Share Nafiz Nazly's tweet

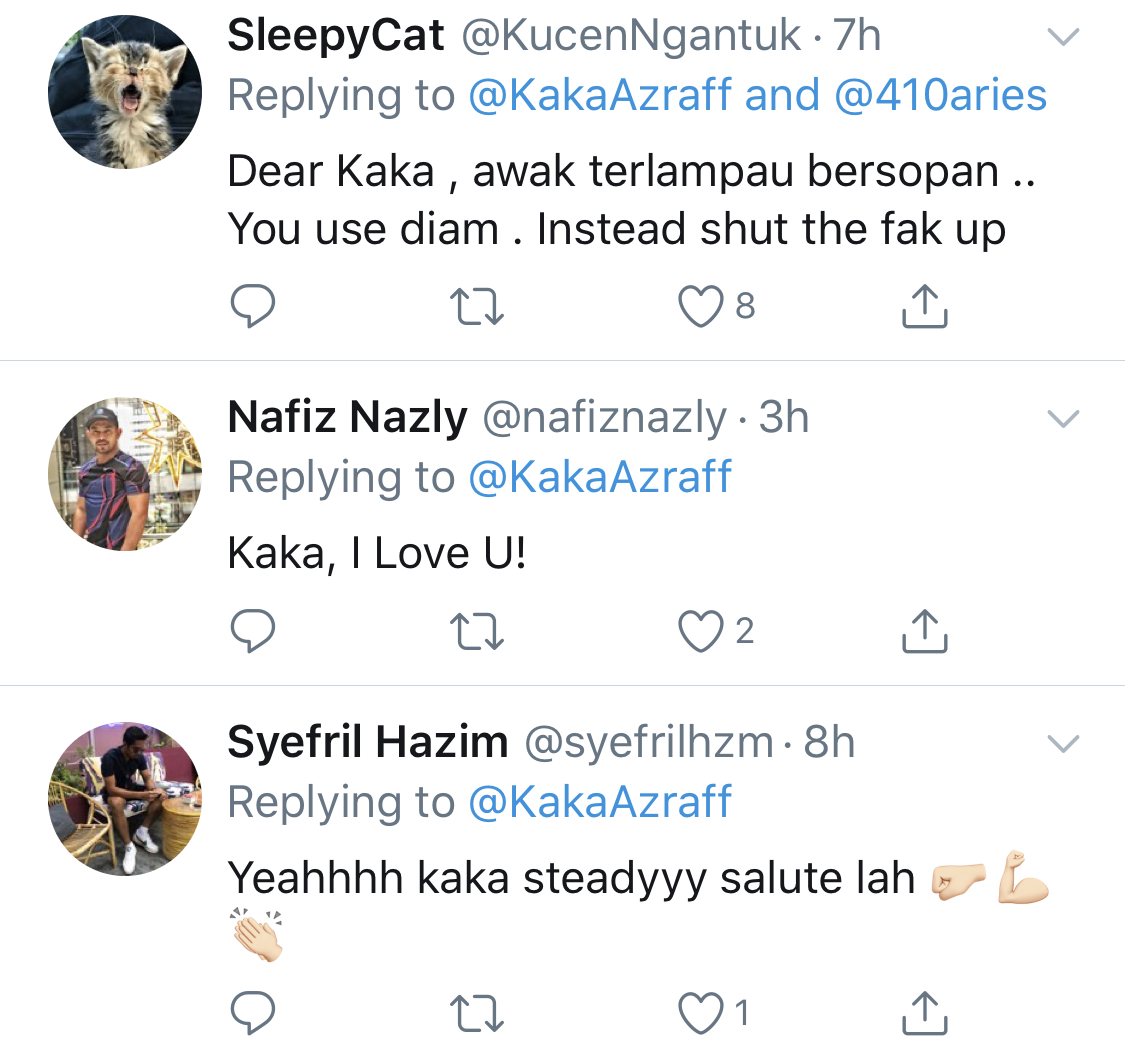click(924, 632)
